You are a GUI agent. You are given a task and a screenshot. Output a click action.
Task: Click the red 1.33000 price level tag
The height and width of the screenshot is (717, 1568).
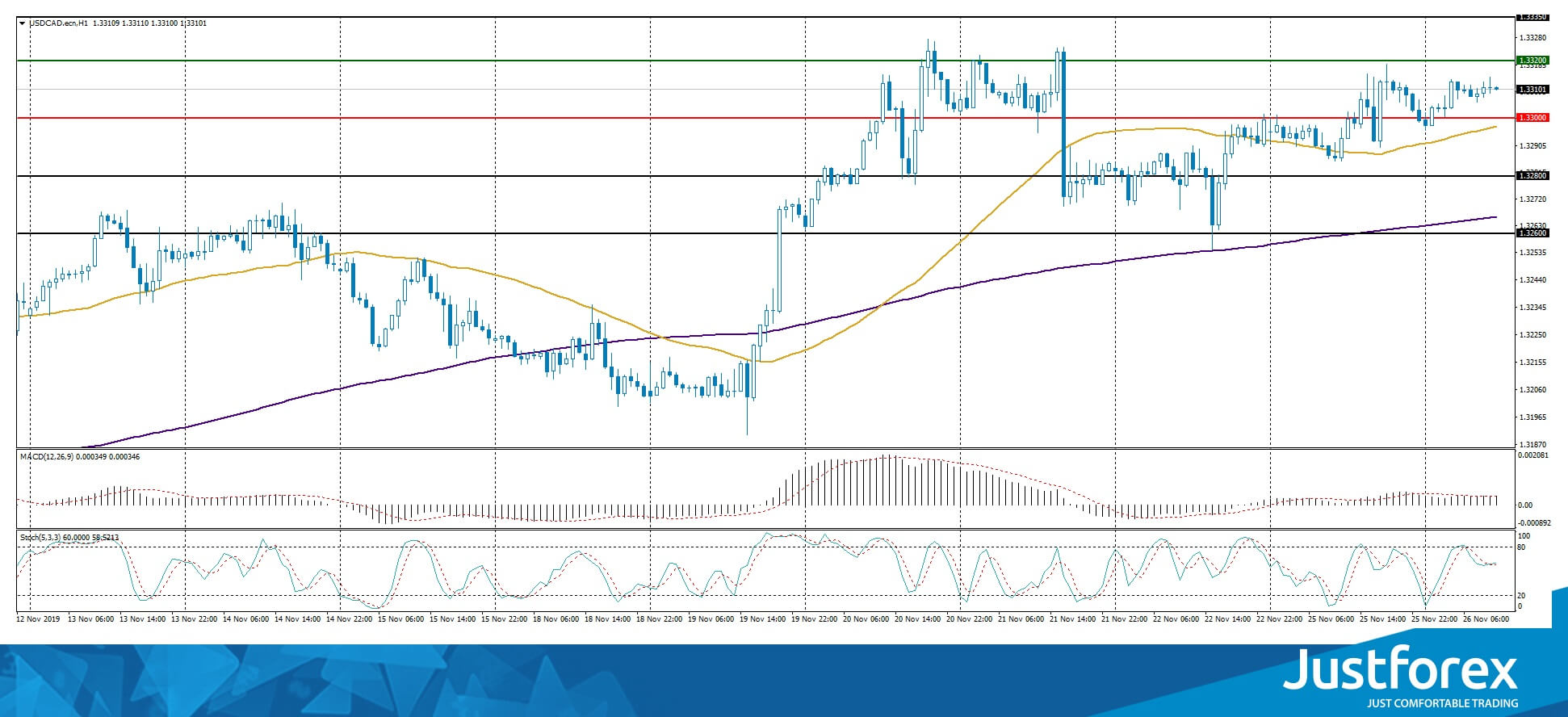point(1532,118)
